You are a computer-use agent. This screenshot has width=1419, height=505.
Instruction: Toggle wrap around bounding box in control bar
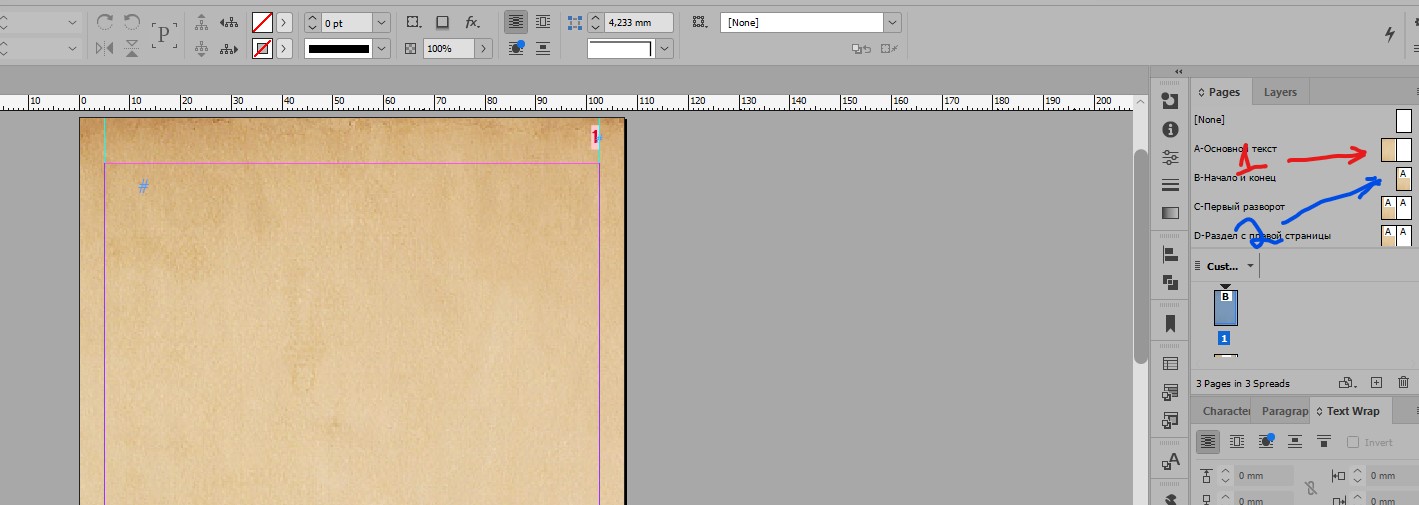coord(543,22)
